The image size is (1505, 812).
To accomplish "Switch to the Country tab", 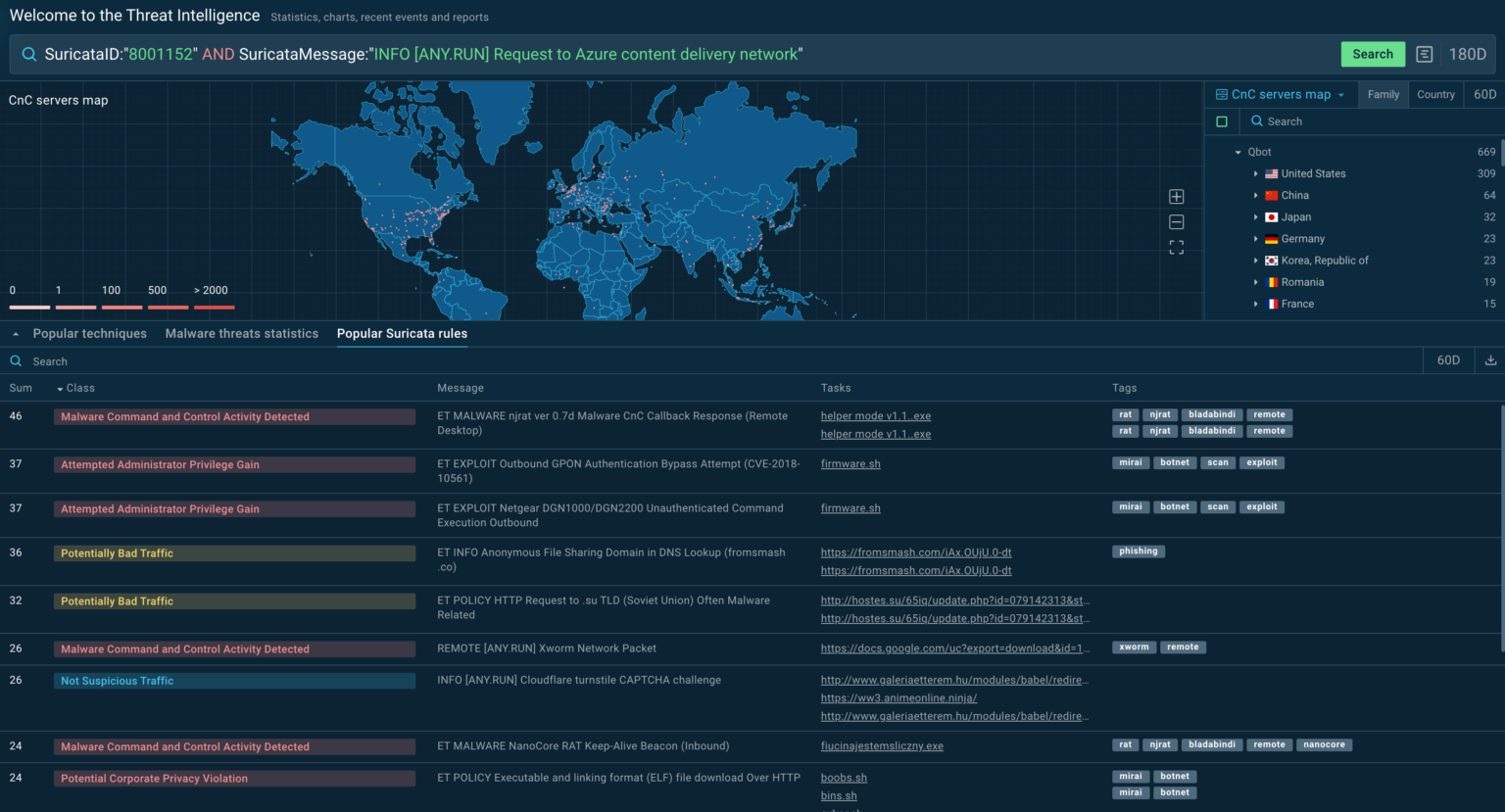I will click(x=1435, y=94).
